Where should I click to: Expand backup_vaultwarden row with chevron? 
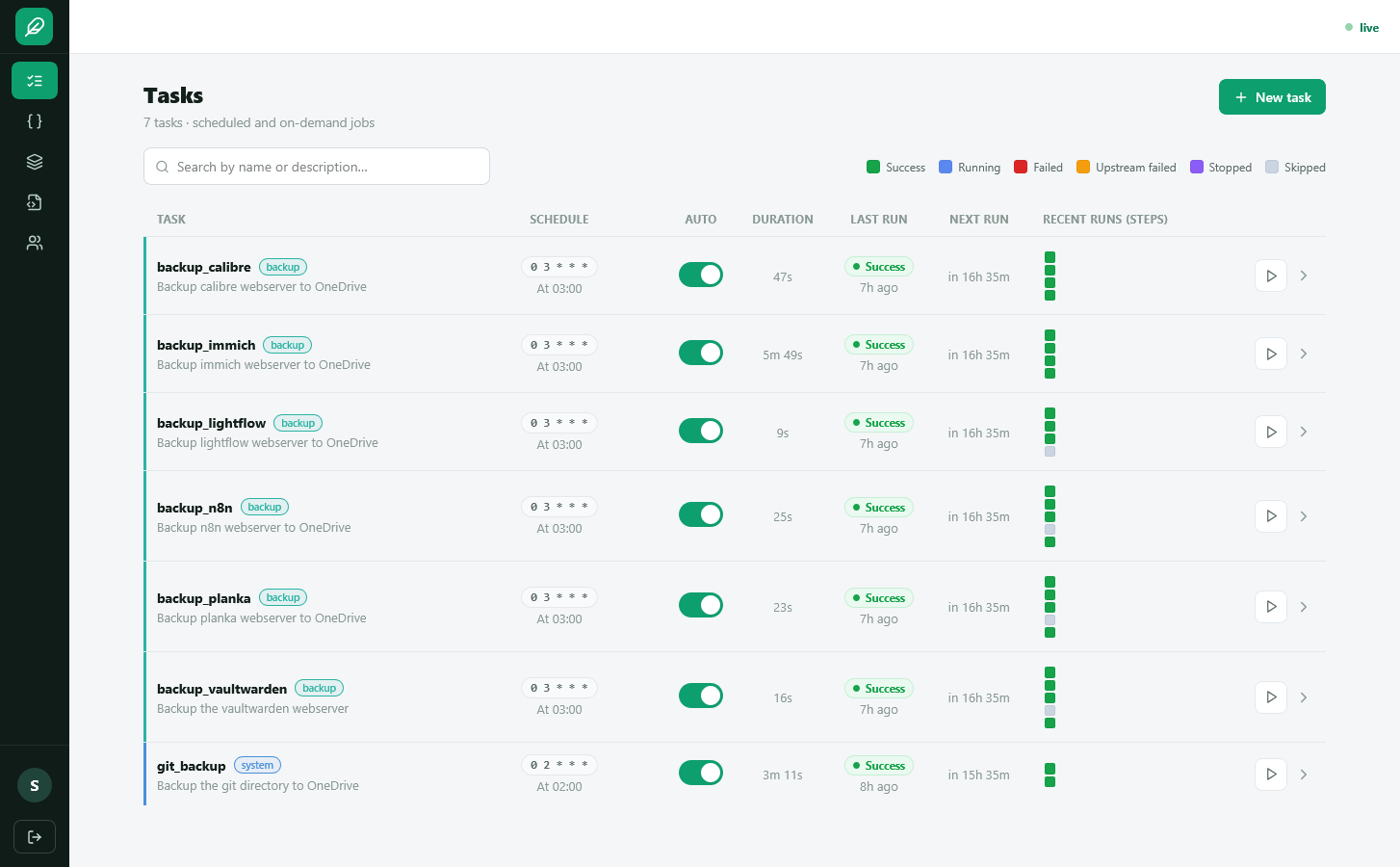pyautogui.click(x=1304, y=697)
